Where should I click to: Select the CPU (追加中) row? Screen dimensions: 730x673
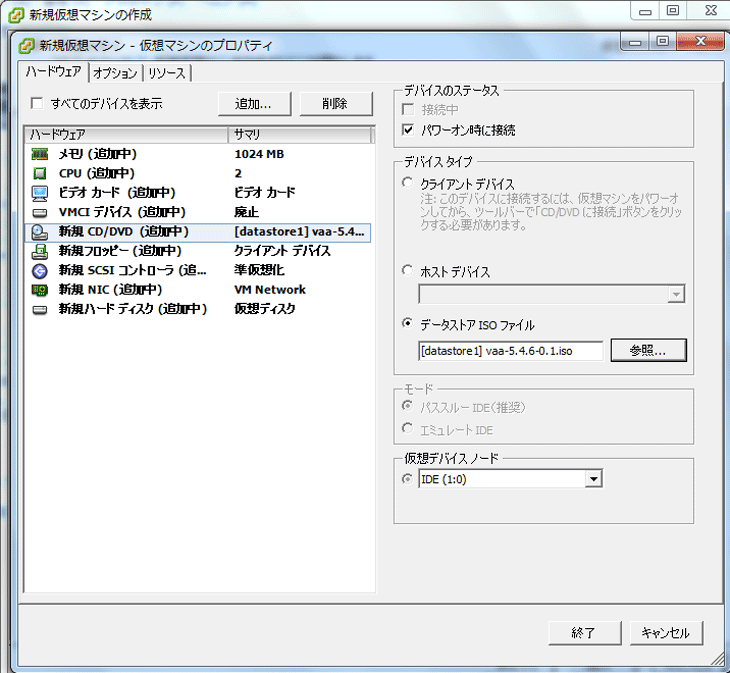[198, 173]
